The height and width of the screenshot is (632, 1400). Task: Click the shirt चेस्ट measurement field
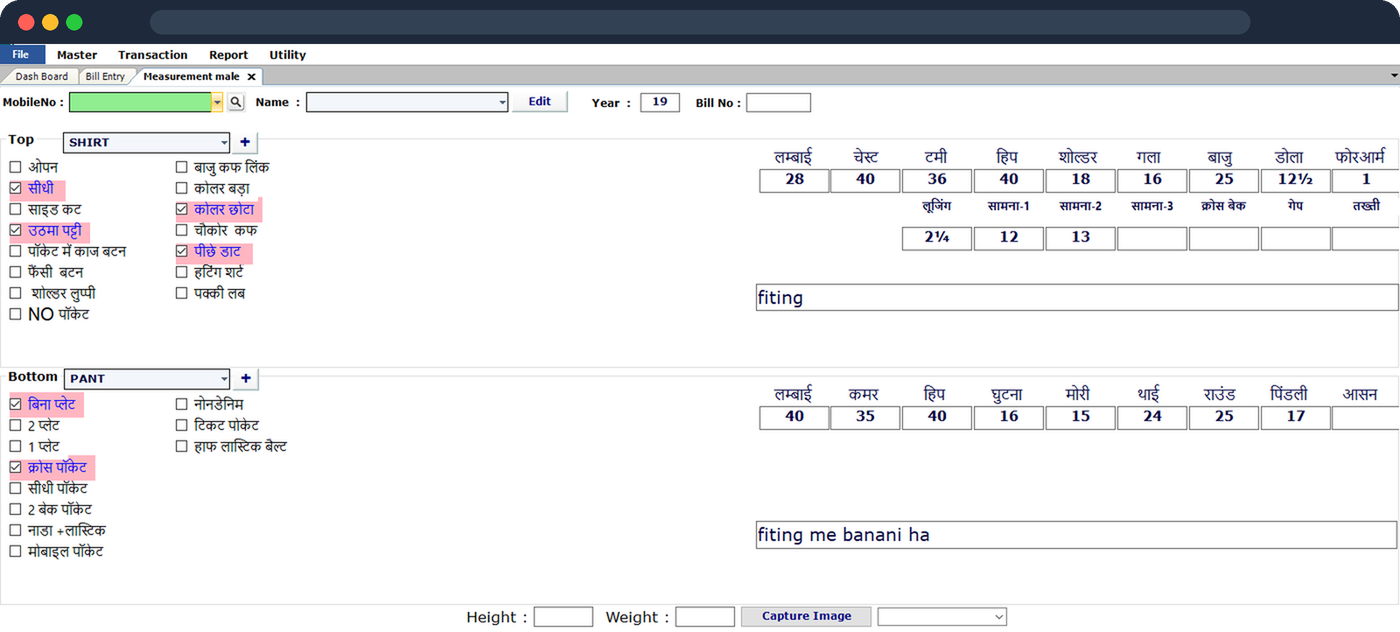click(866, 180)
